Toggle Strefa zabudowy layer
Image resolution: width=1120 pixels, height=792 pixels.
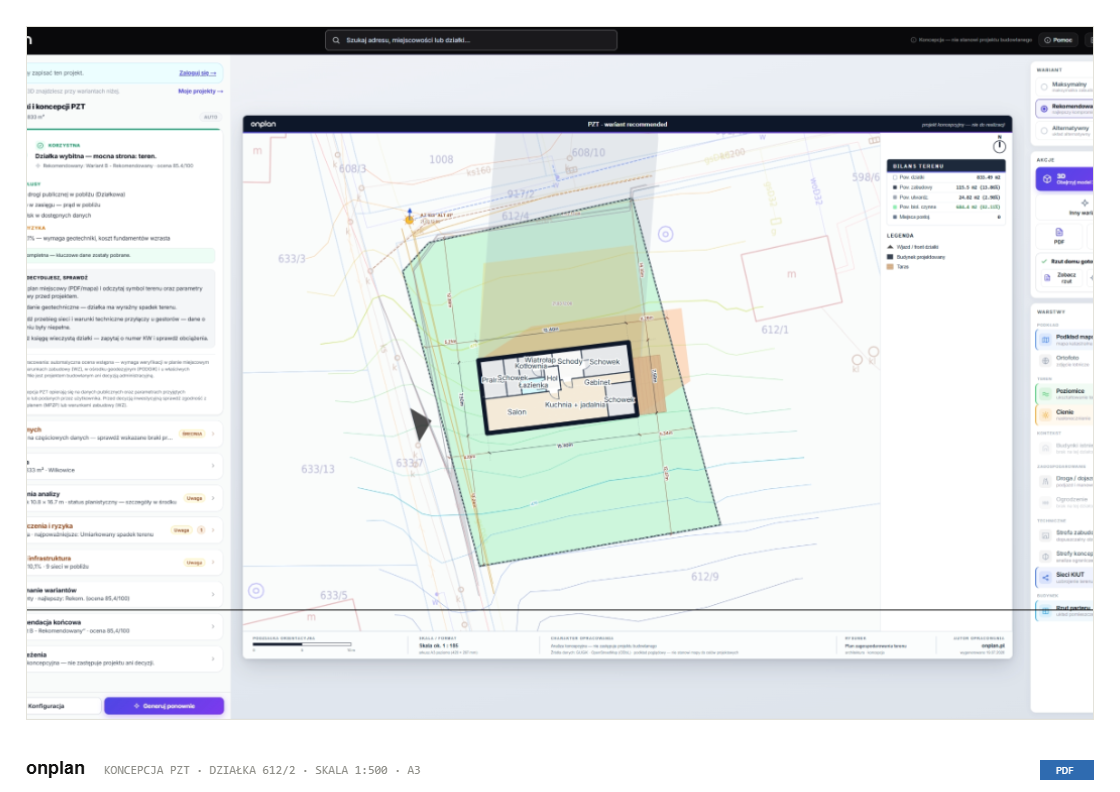(1064, 535)
